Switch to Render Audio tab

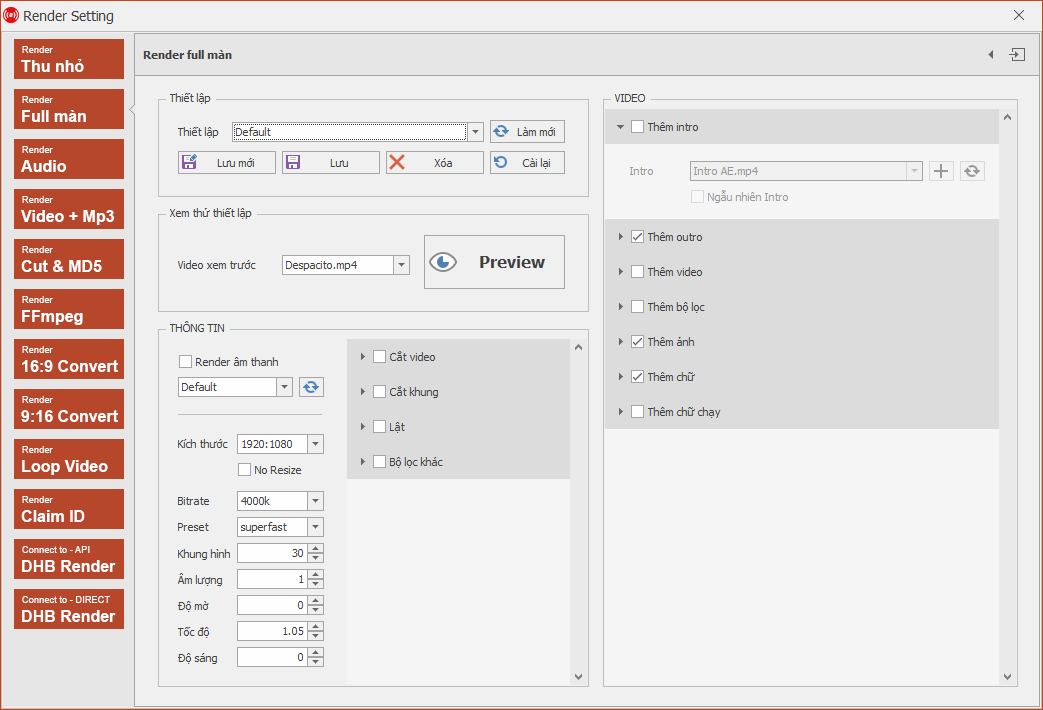(69, 159)
